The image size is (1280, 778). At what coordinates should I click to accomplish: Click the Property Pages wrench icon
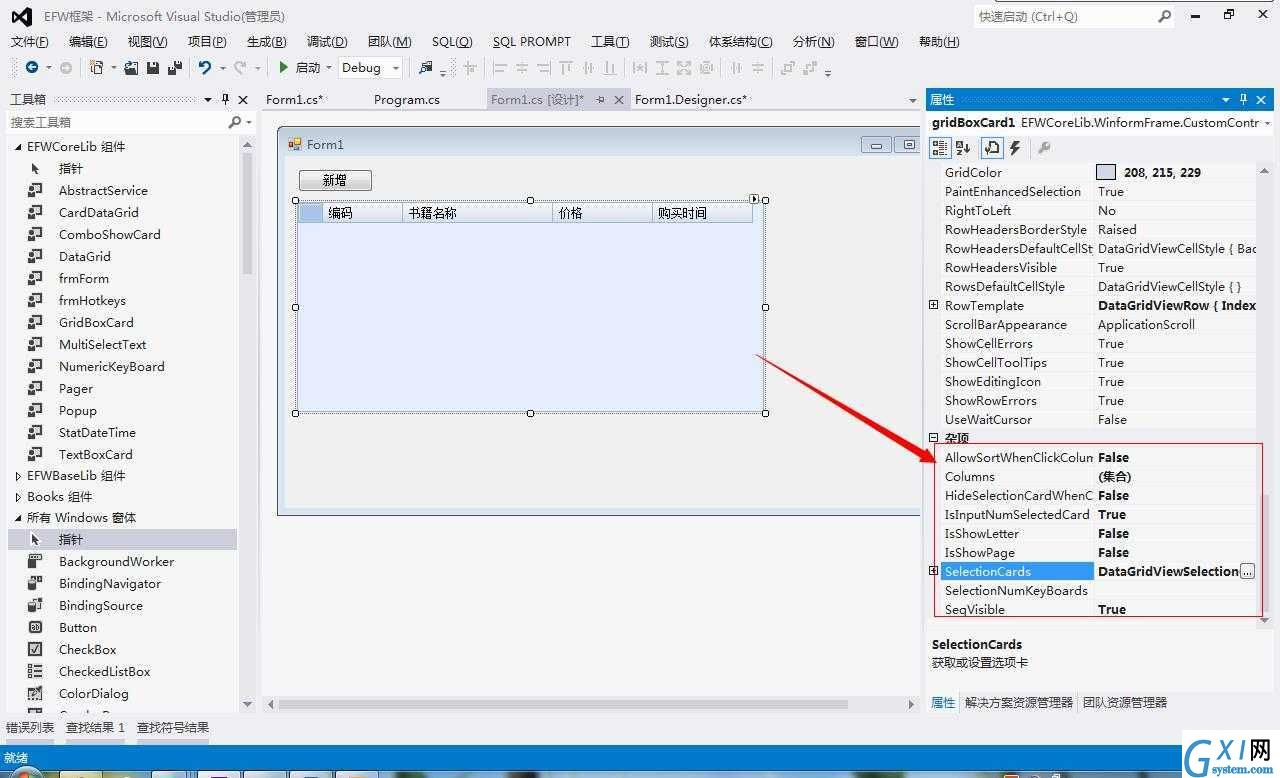[1044, 148]
